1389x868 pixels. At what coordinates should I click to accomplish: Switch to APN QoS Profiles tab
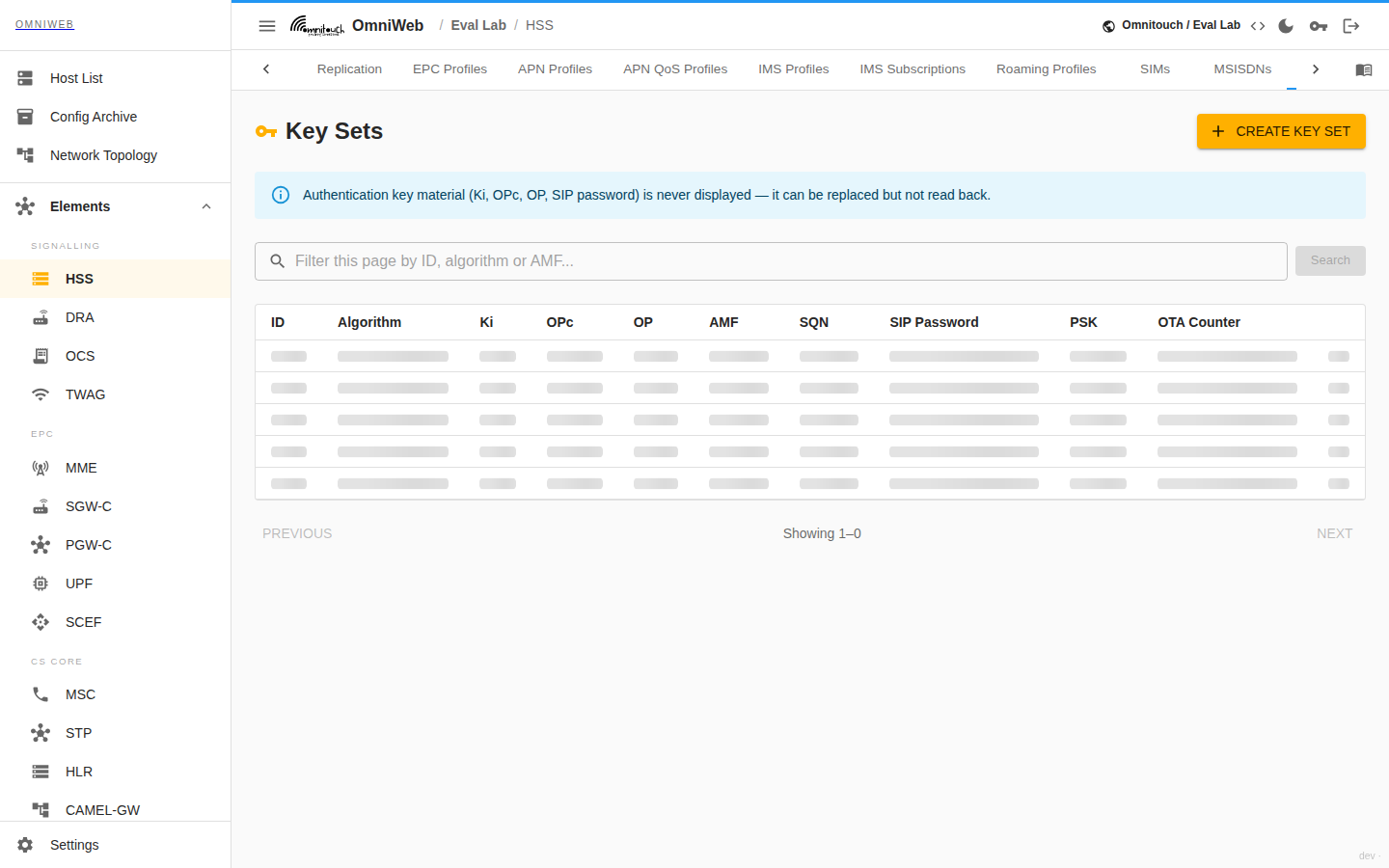click(675, 69)
